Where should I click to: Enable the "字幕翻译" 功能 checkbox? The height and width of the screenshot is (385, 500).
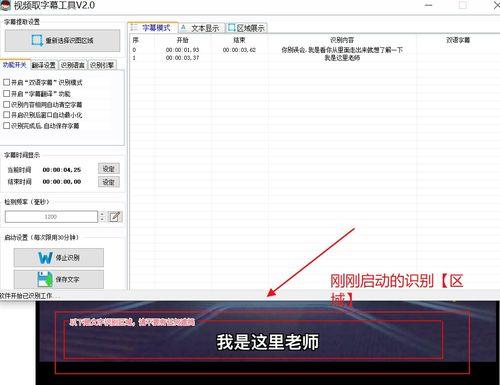[6, 93]
